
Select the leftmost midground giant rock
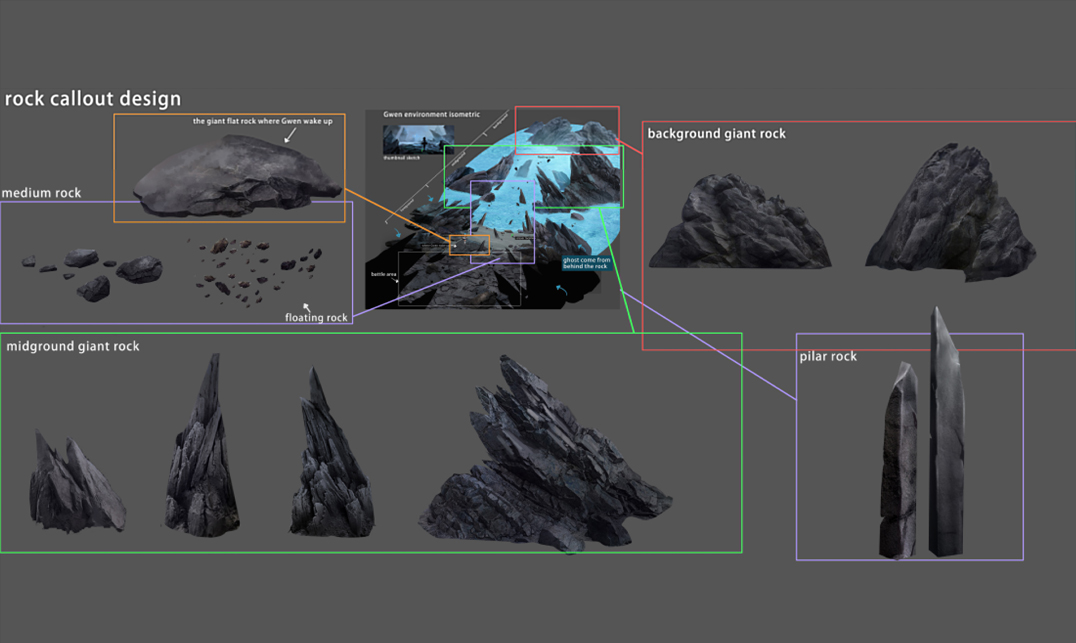76,484
